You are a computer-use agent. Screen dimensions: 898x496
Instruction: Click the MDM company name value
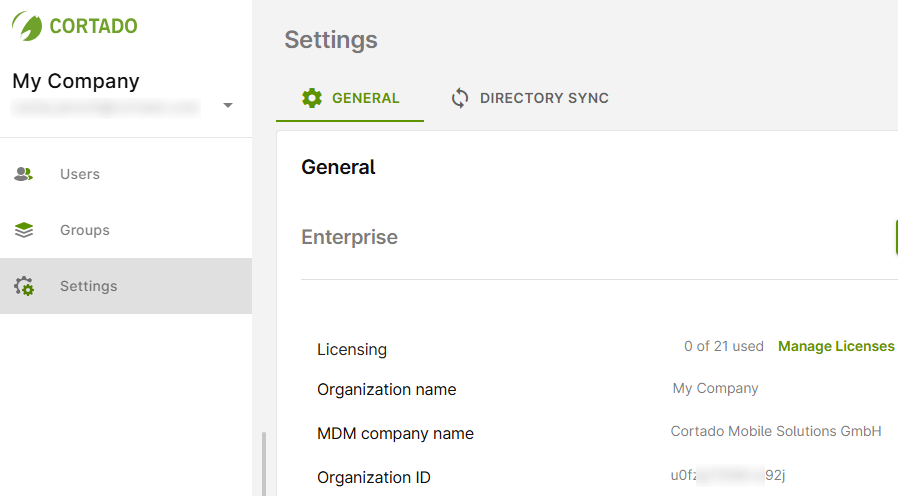[x=776, y=431]
